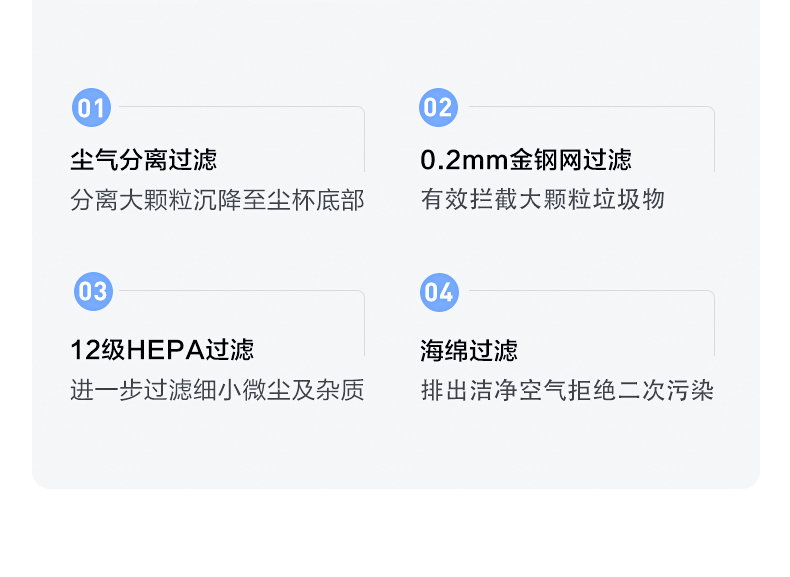Click the white area beneath the gray panel
This screenshot has width=790, height=577.
click(395, 535)
